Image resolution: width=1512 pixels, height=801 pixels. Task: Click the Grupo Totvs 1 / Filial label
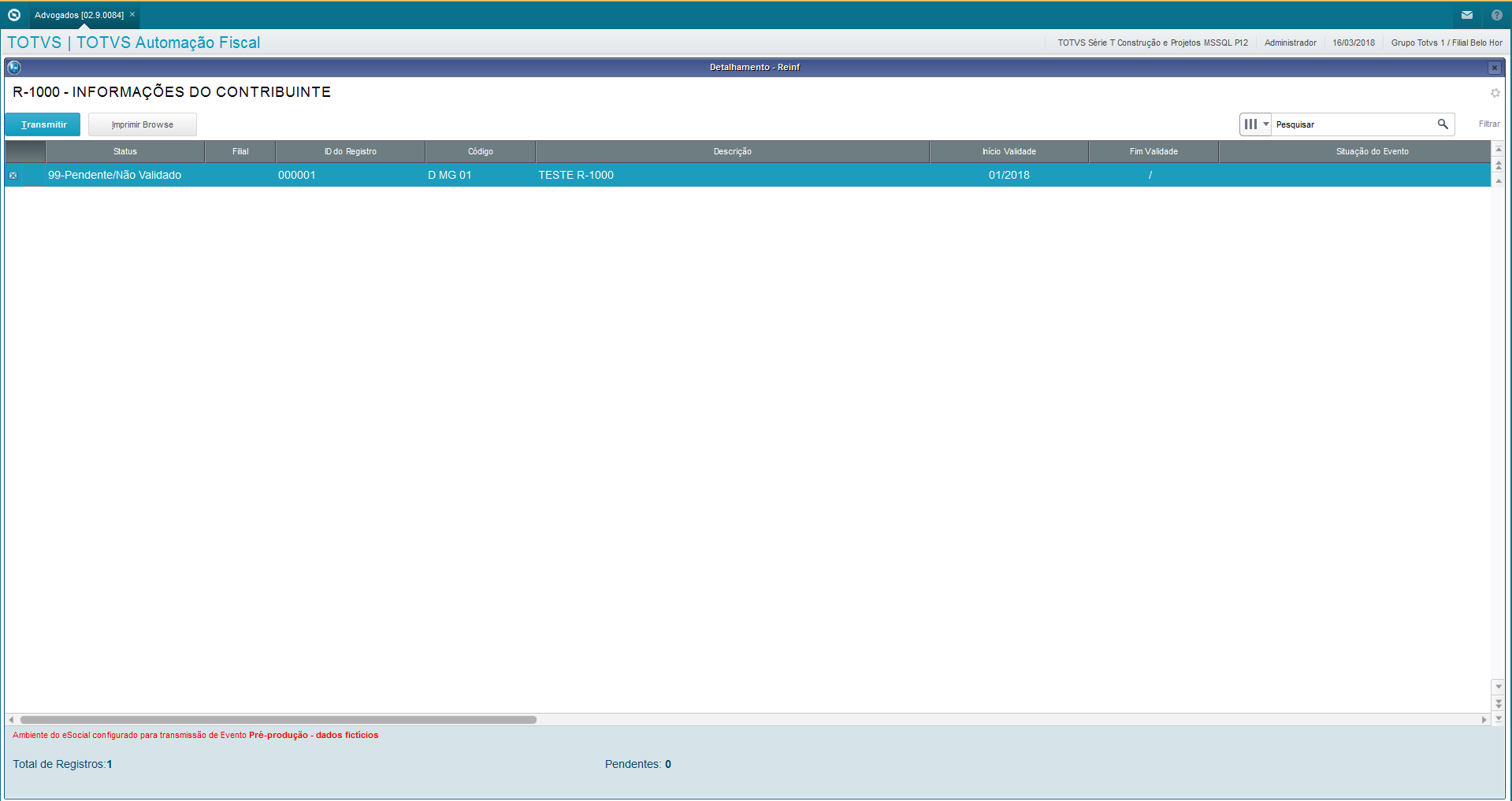[x=1447, y=43]
